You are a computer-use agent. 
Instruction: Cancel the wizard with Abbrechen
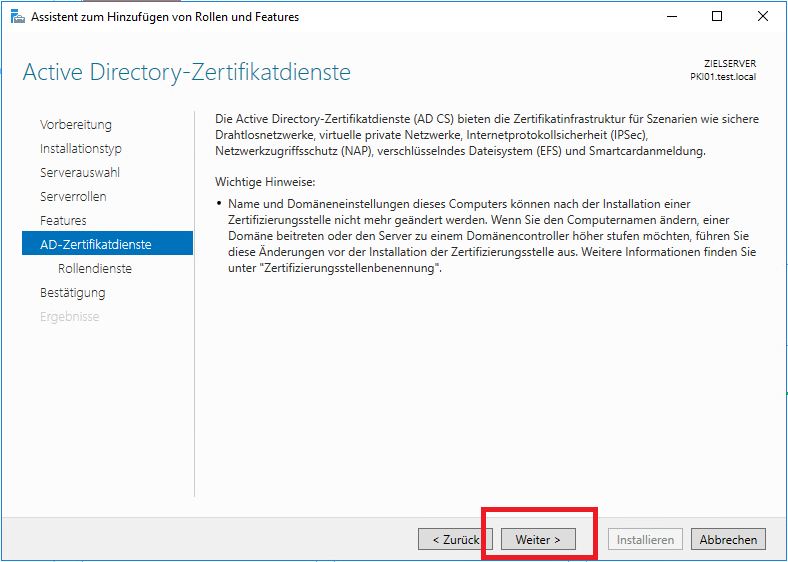tap(728, 540)
